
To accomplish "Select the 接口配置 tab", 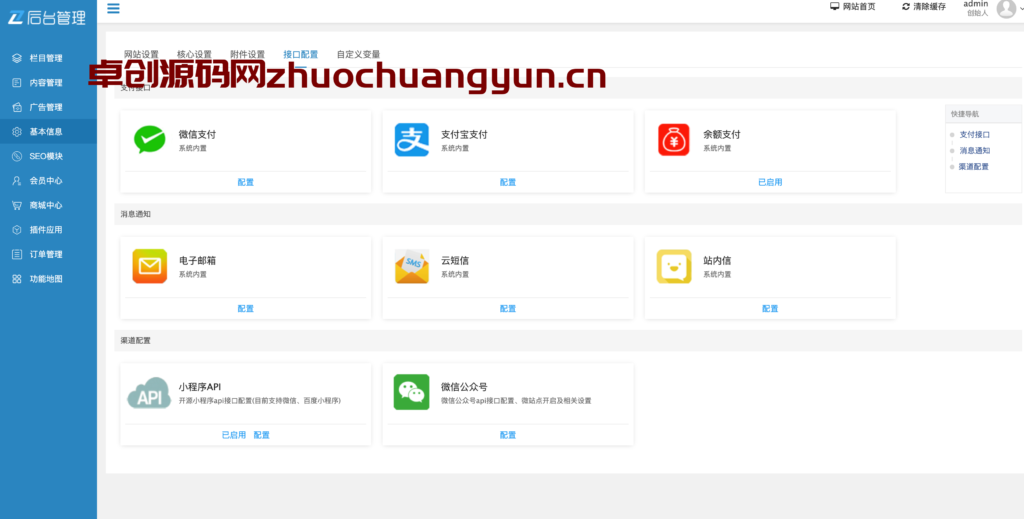I will click(x=300, y=55).
